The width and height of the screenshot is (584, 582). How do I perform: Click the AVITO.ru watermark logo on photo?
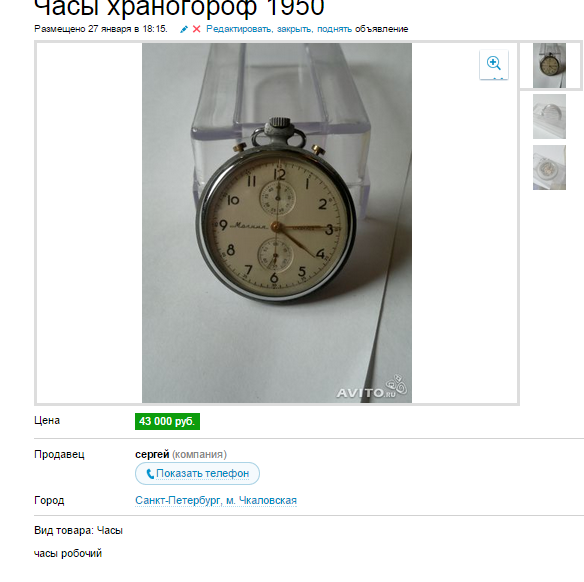(372, 388)
